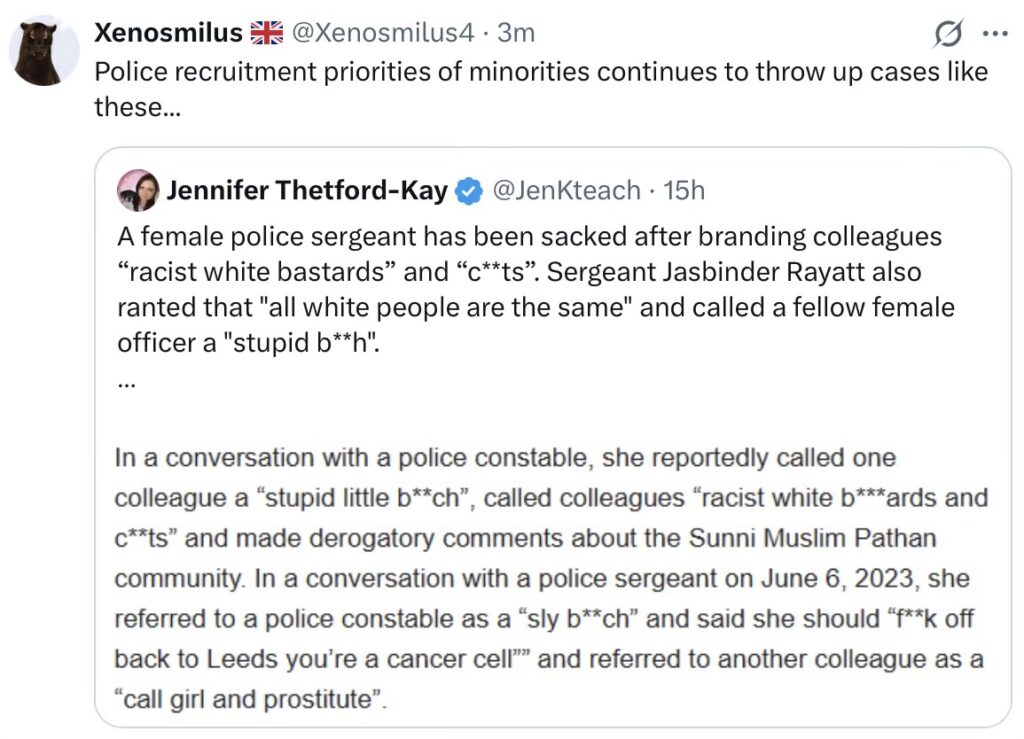This screenshot has width=1024, height=739.
Task: Click the main post text about police recruitment
Action: pos(540,72)
